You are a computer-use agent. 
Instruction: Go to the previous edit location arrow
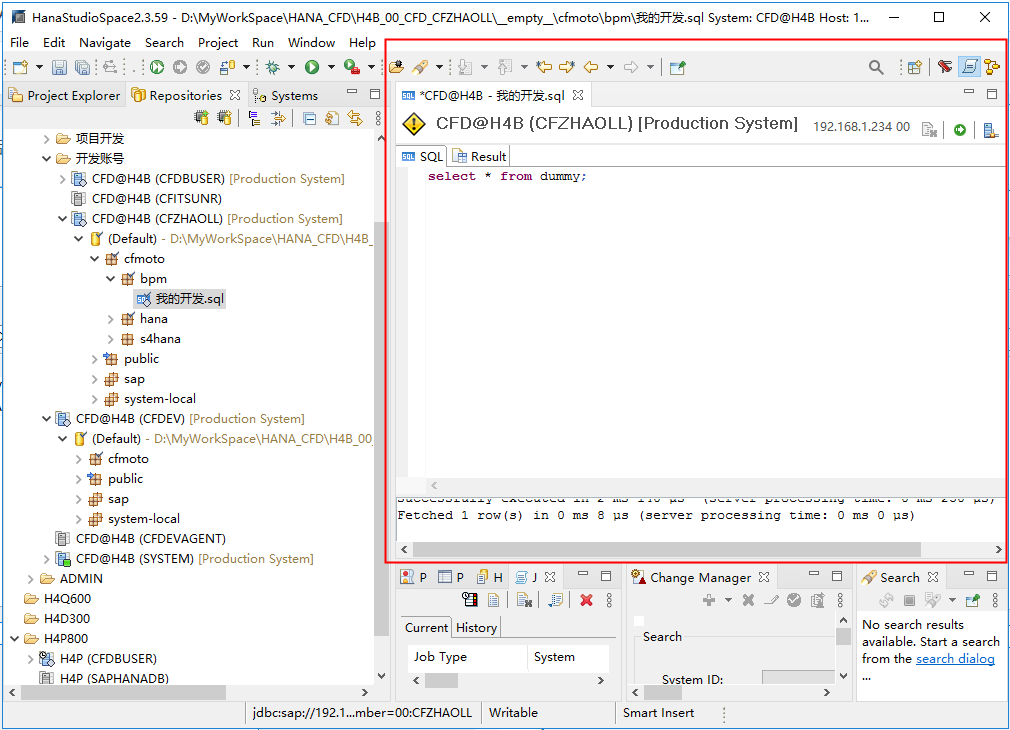click(544, 67)
